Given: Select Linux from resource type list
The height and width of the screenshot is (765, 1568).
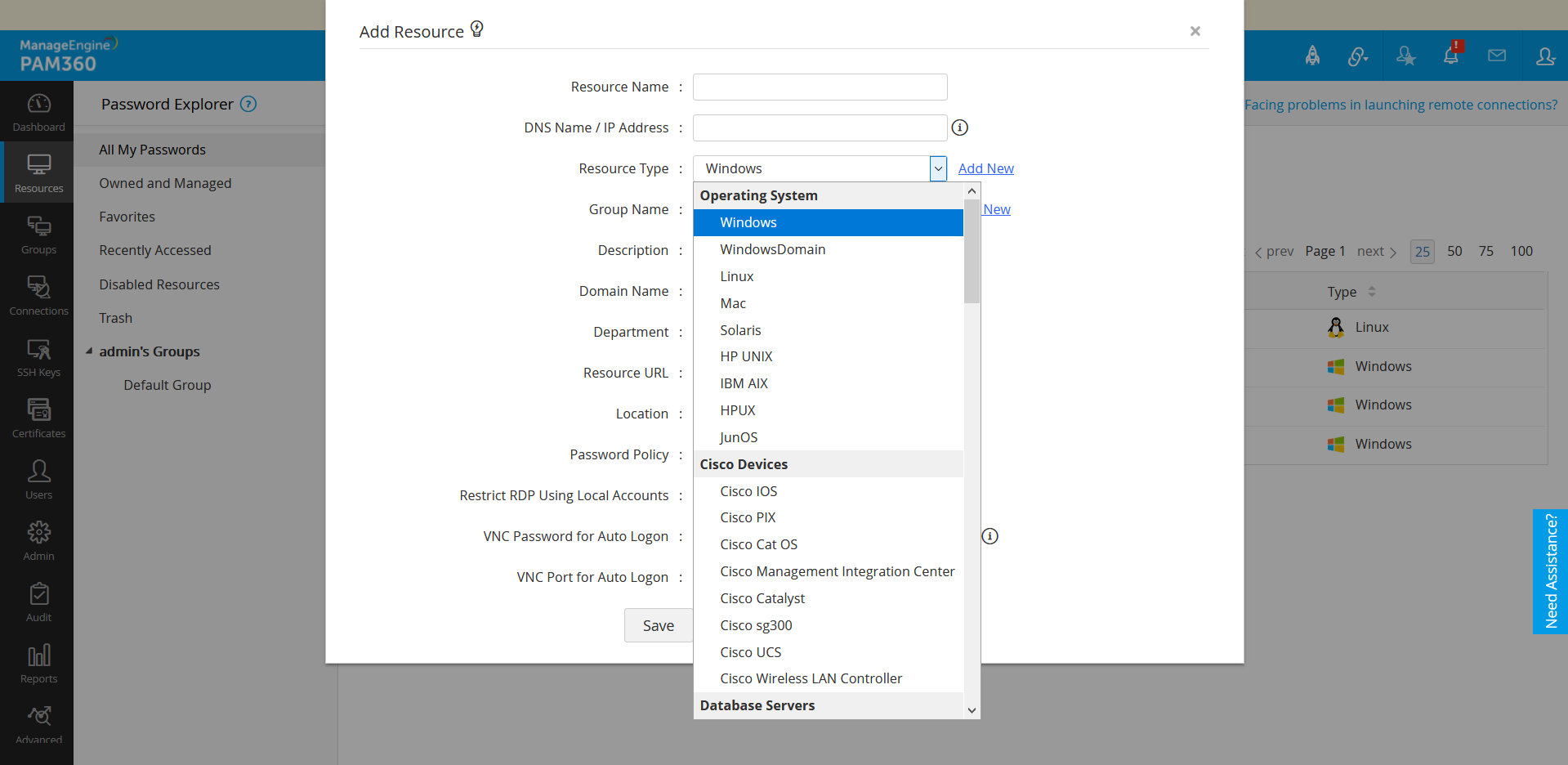Looking at the screenshot, I should point(736,276).
